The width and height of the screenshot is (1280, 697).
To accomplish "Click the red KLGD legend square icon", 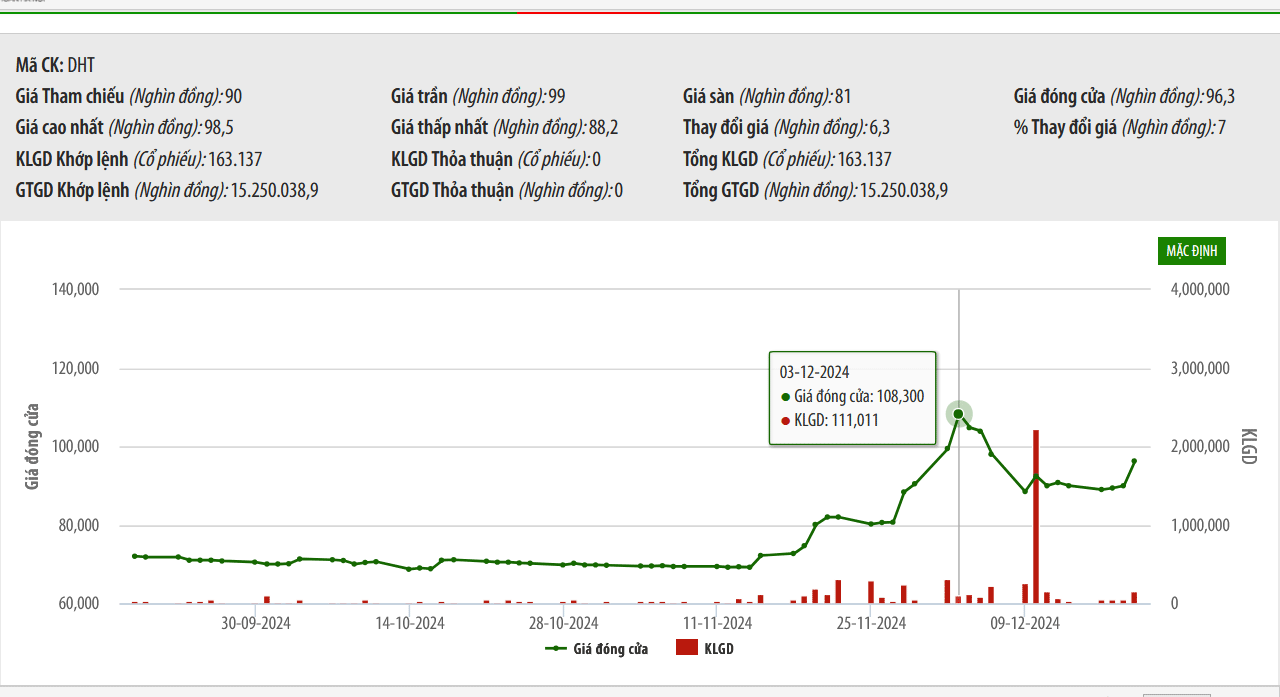I will 686,649.
